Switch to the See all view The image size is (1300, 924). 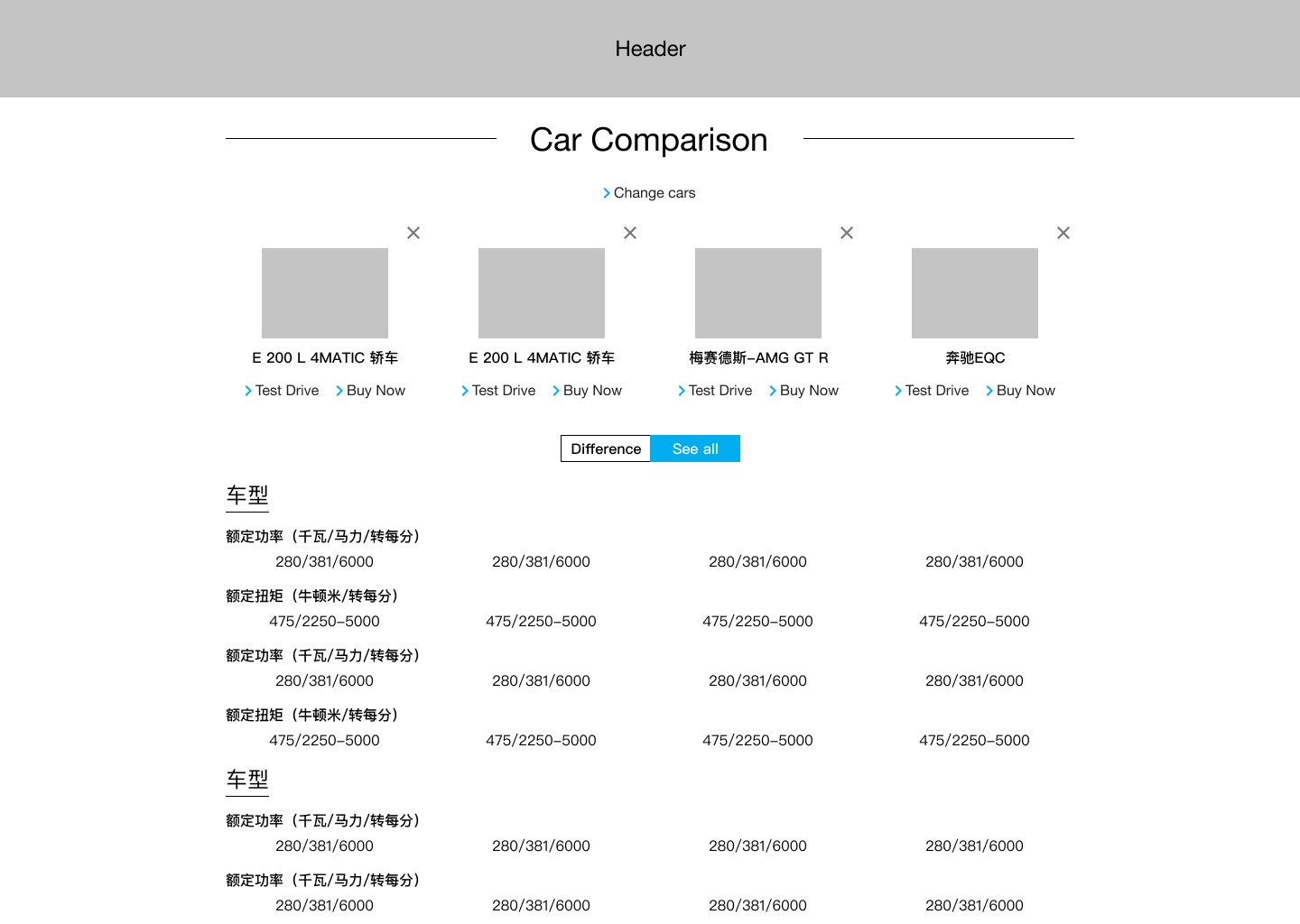(695, 448)
